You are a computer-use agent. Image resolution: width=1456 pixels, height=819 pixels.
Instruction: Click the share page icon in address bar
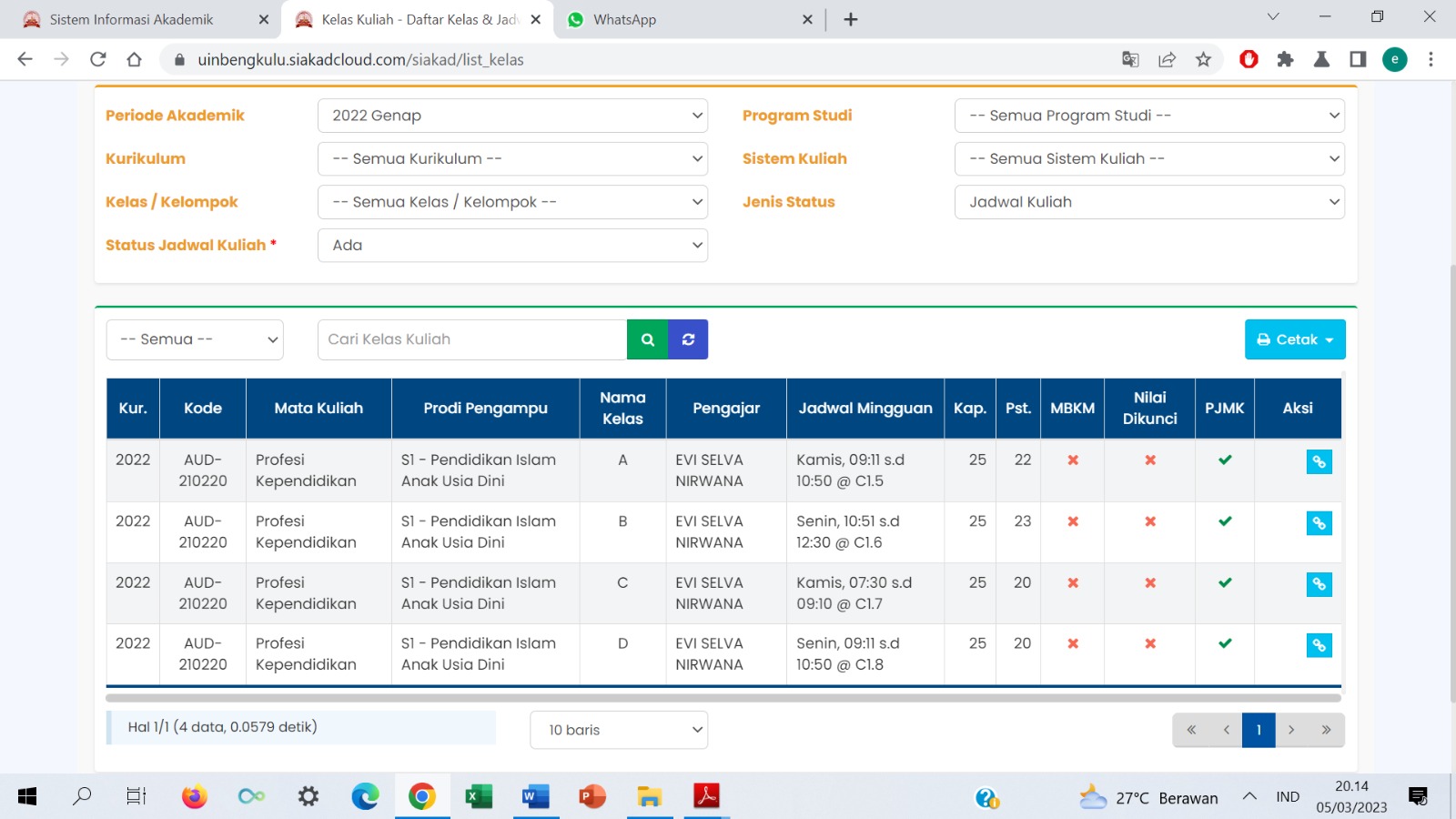(1167, 60)
